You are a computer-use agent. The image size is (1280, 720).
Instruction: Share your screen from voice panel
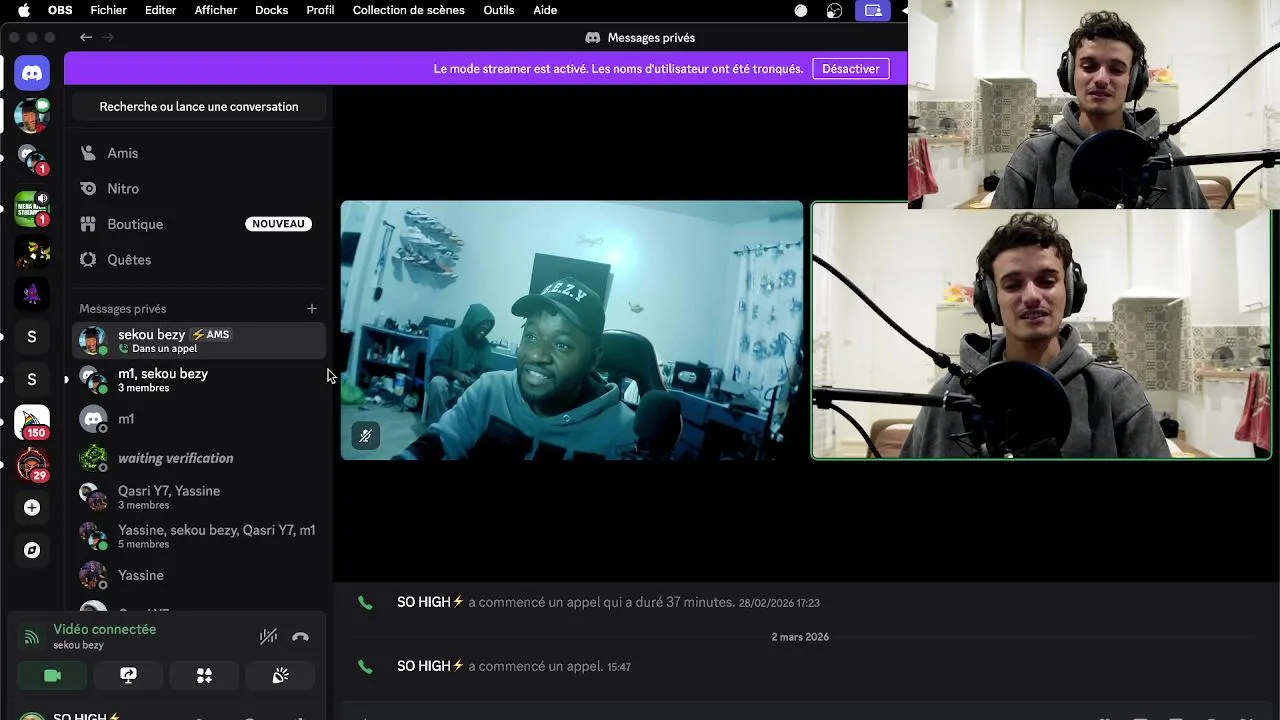click(x=128, y=676)
